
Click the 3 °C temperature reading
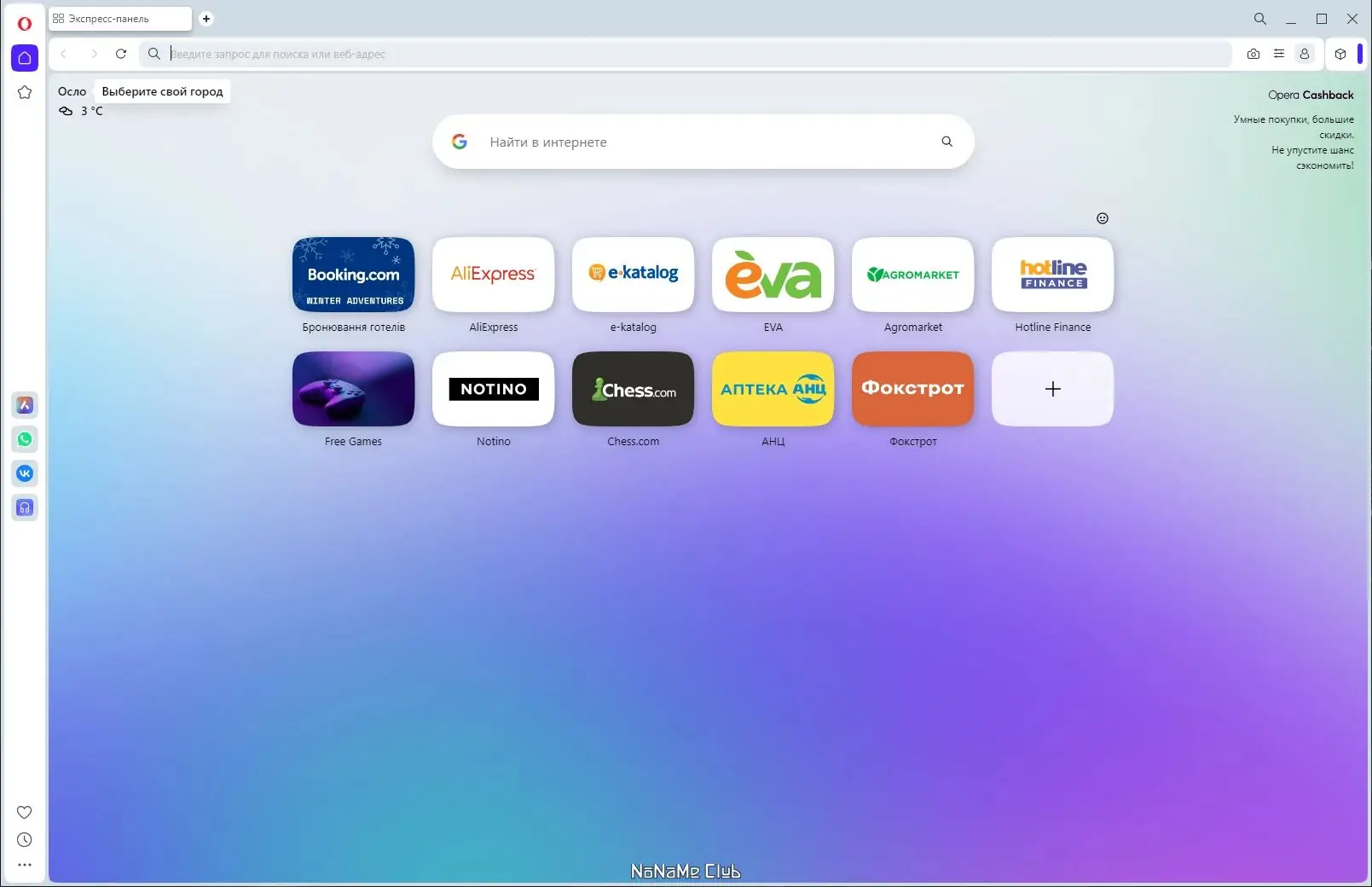[92, 111]
